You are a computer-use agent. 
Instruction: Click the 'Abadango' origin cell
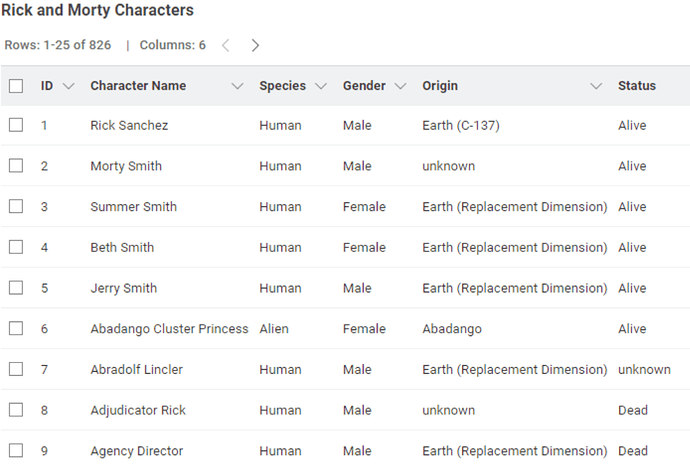[452, 329]
